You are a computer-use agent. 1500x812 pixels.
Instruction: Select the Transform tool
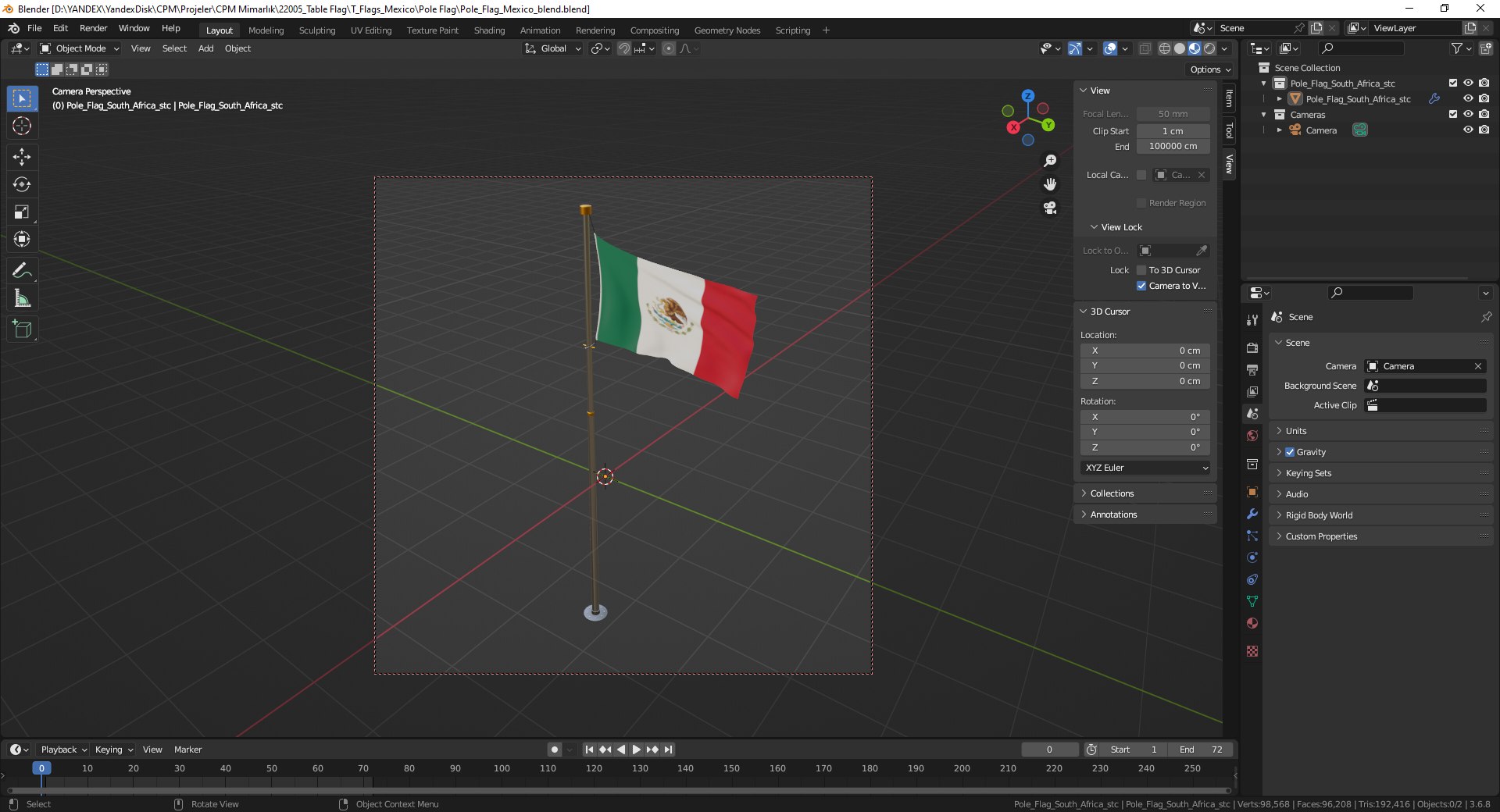coord(22,239)
